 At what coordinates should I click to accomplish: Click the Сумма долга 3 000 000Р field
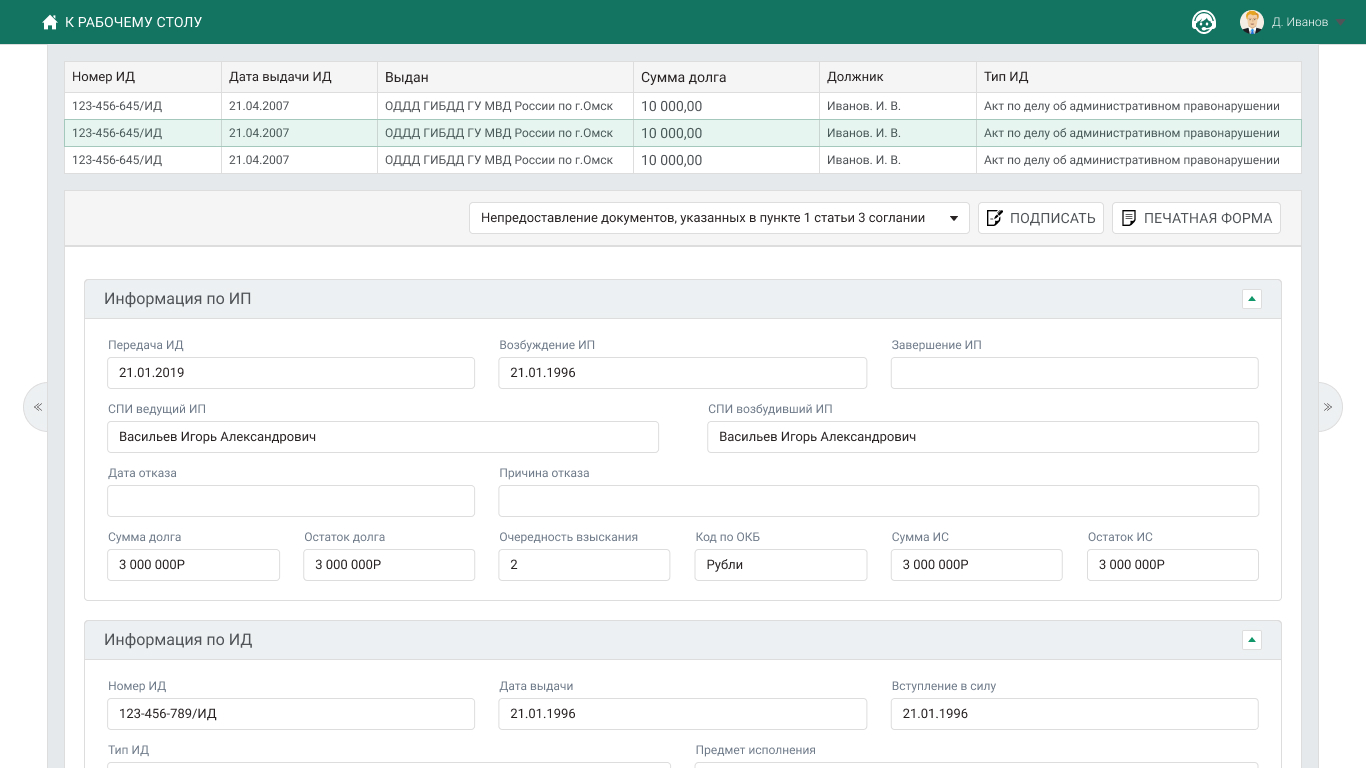pos(193,565)
